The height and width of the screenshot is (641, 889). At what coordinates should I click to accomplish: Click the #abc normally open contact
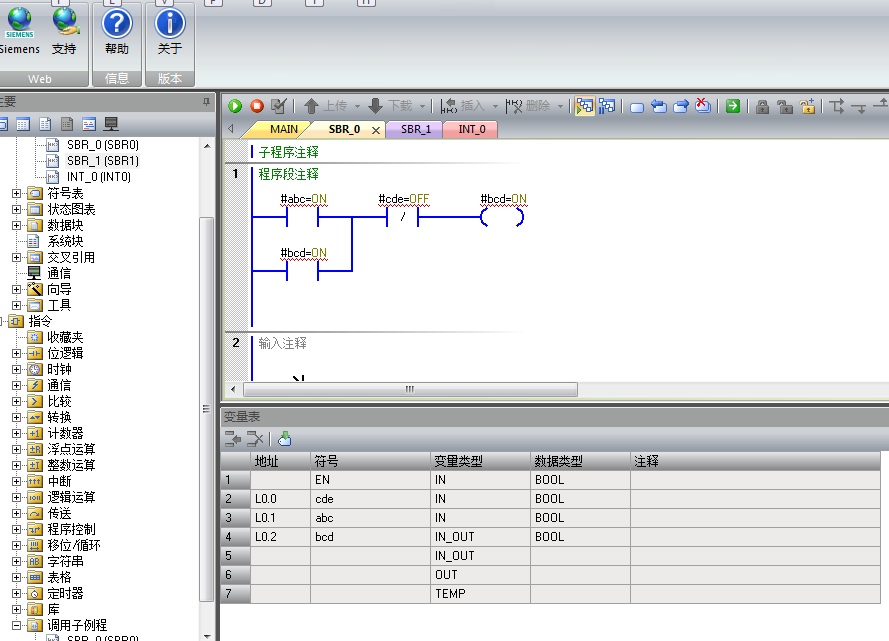[x=302, y=217]
